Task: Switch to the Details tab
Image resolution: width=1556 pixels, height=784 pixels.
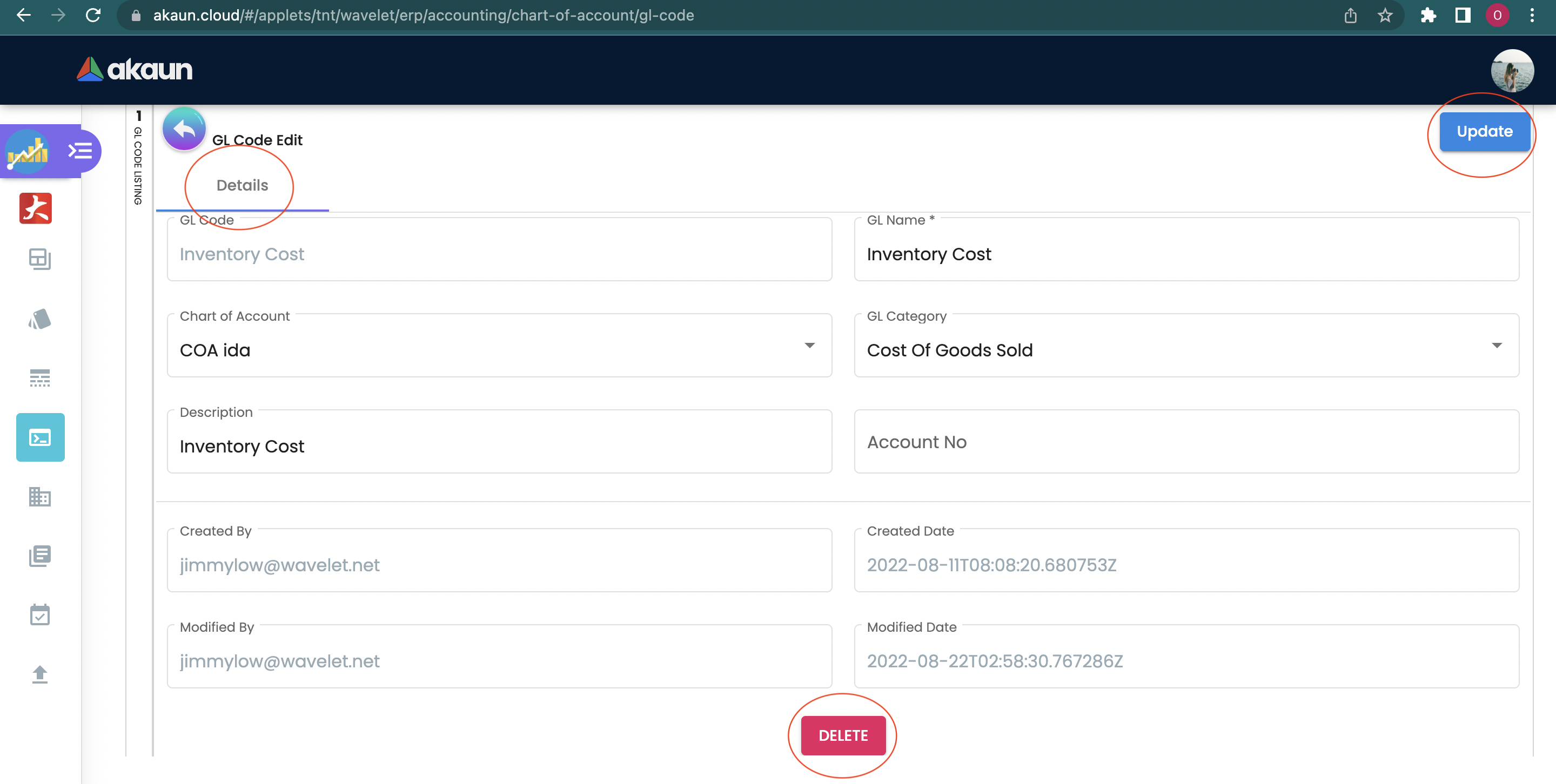Action: tap(242, 186)
